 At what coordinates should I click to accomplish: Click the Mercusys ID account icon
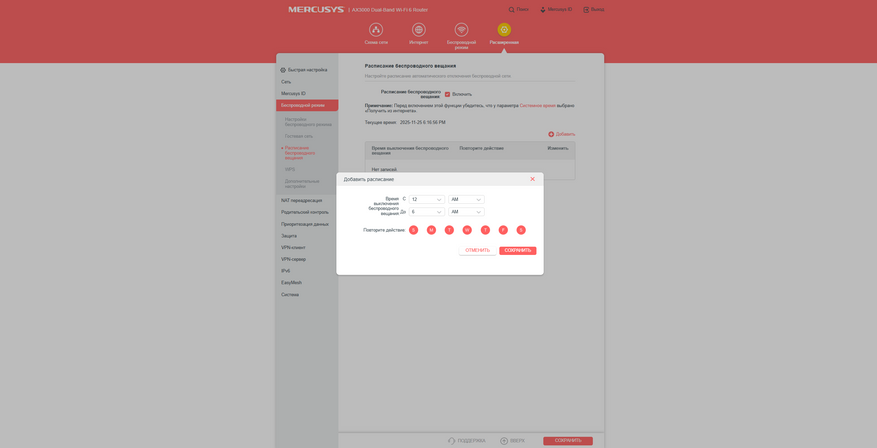pyautogui.click(x=543, y=10)
